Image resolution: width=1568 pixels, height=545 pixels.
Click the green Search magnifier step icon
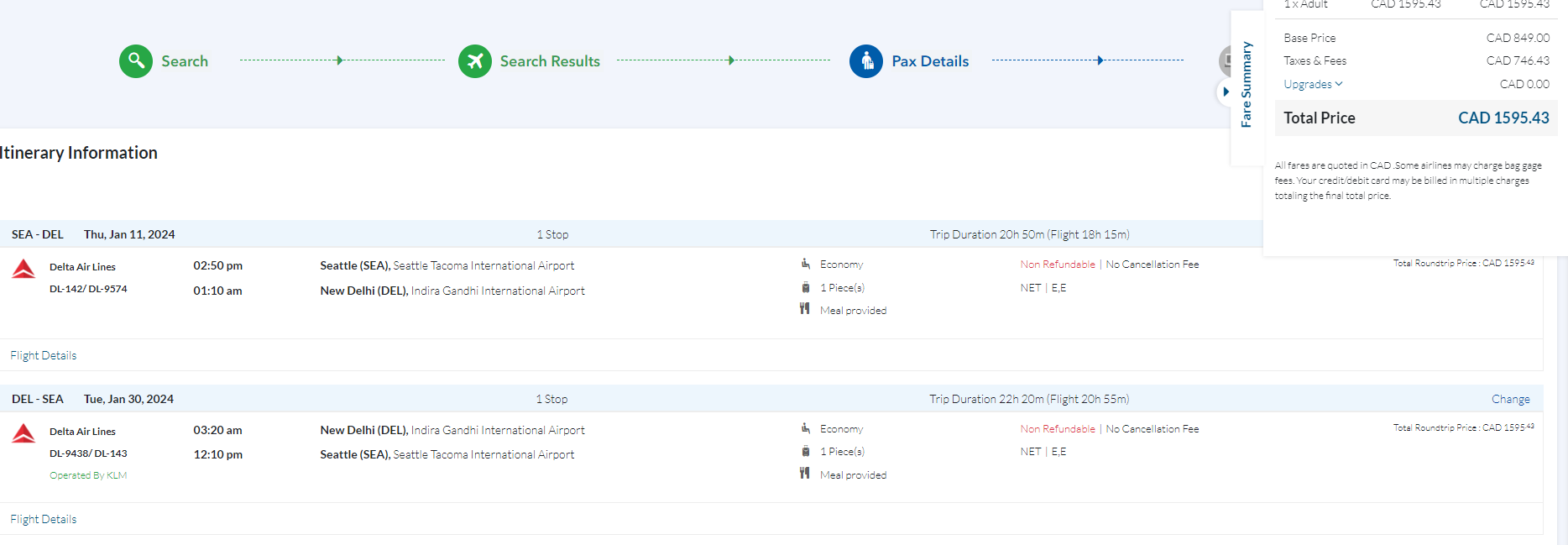click(x=136, y=61)
